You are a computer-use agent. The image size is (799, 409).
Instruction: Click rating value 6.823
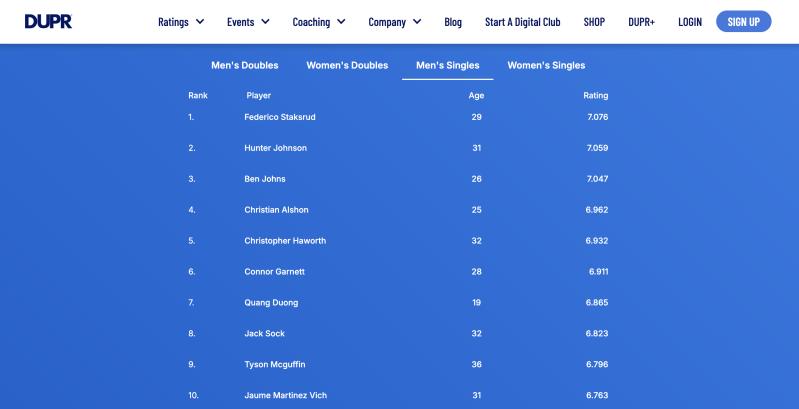[x=597, y=333]
